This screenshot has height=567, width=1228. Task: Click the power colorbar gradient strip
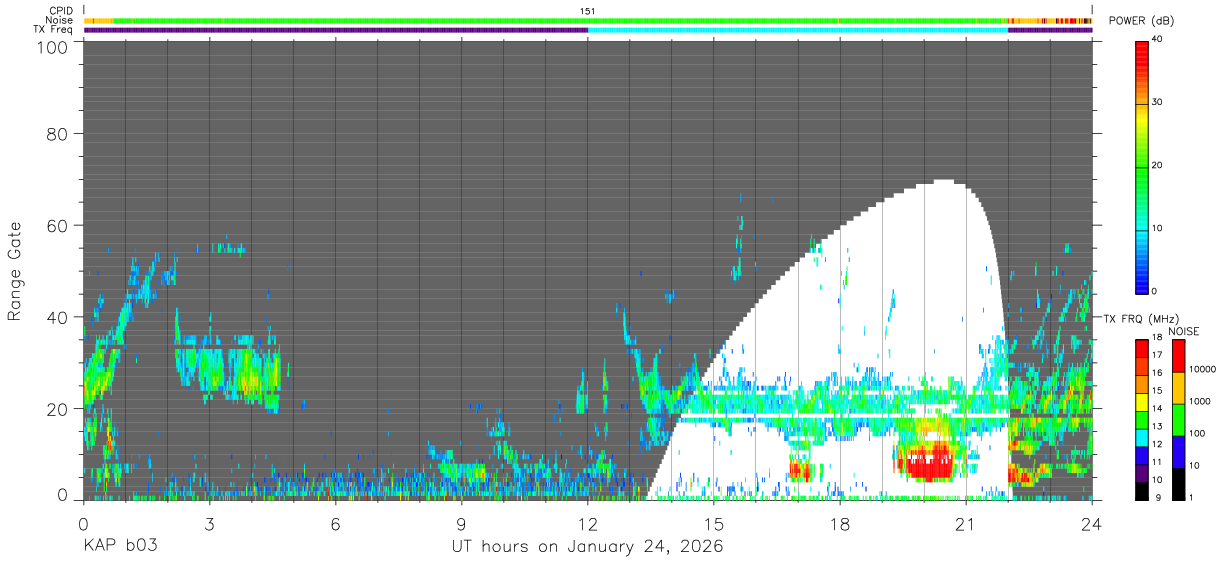click(1142, 166)
